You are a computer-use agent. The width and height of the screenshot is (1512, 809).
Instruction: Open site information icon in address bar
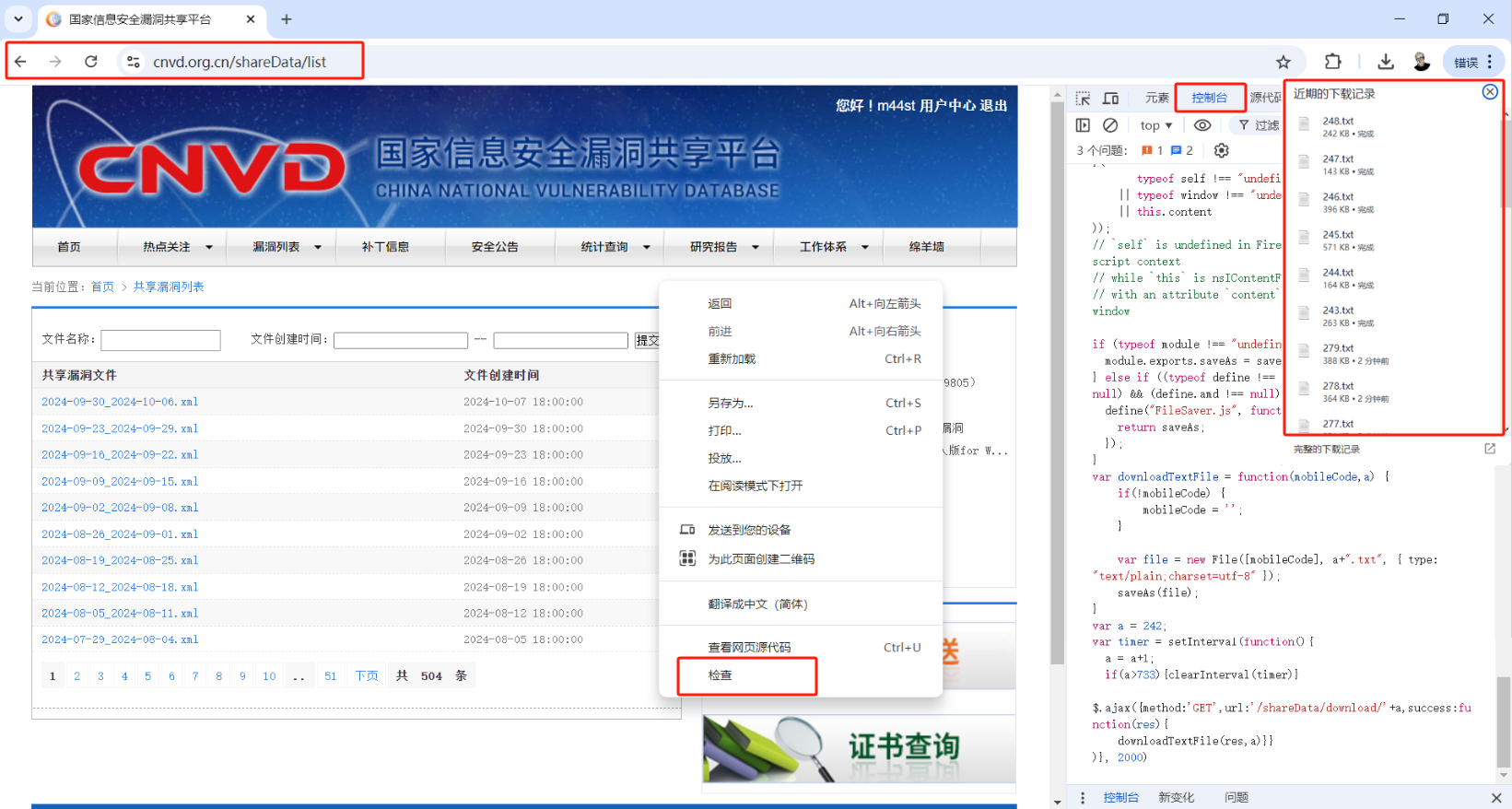coord(134,62)
